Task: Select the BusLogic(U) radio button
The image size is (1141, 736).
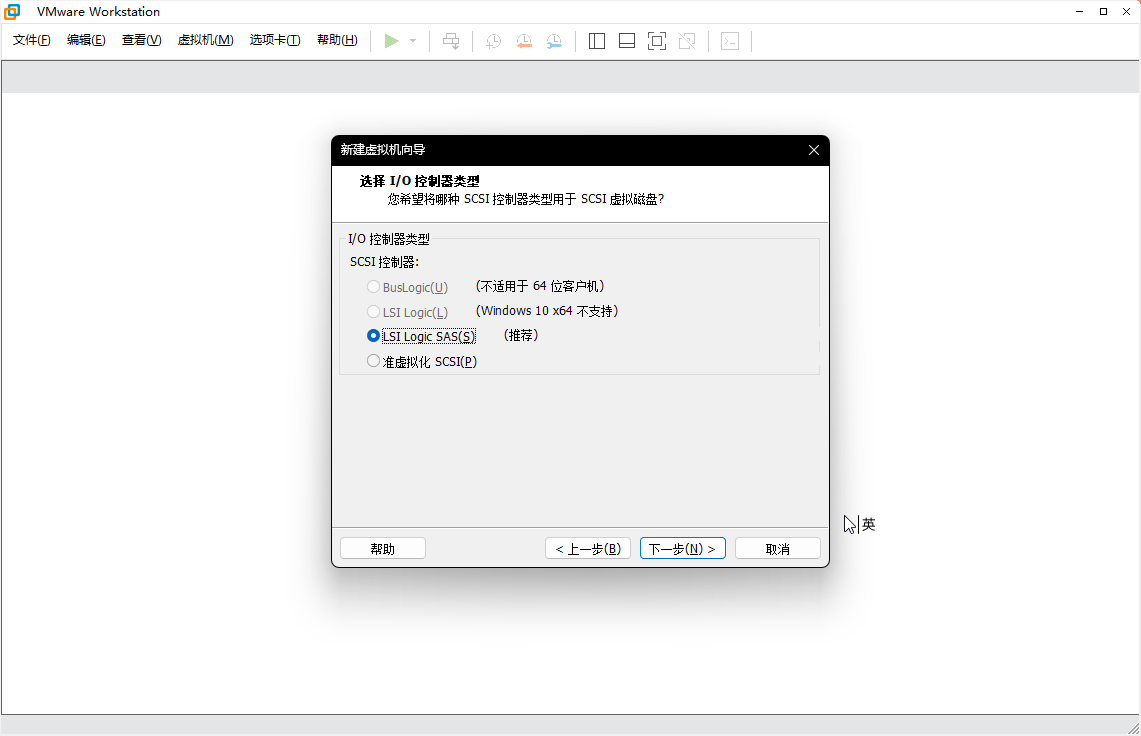Action: coord(373,287)
